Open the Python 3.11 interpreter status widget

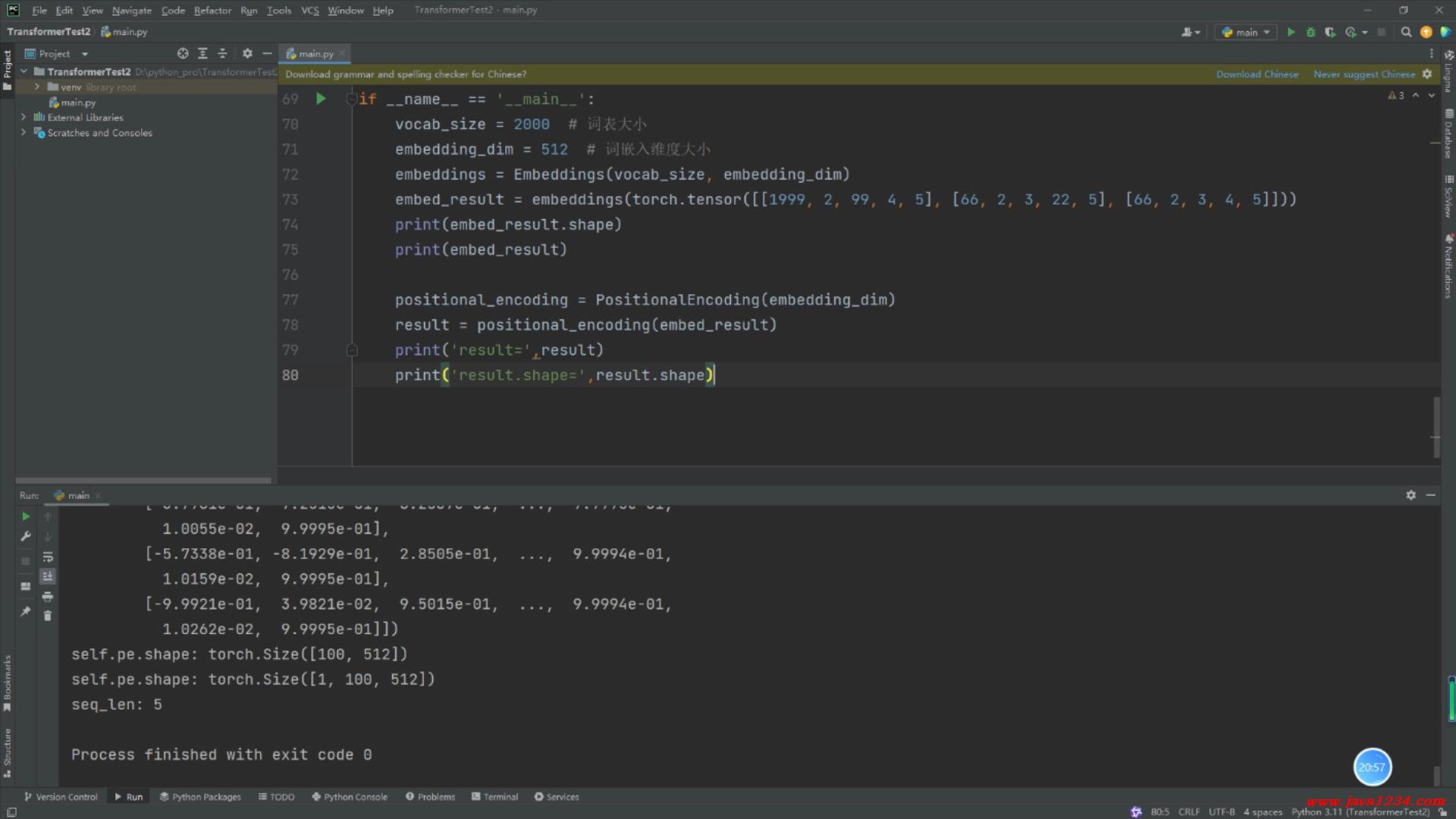(1360, 812)
